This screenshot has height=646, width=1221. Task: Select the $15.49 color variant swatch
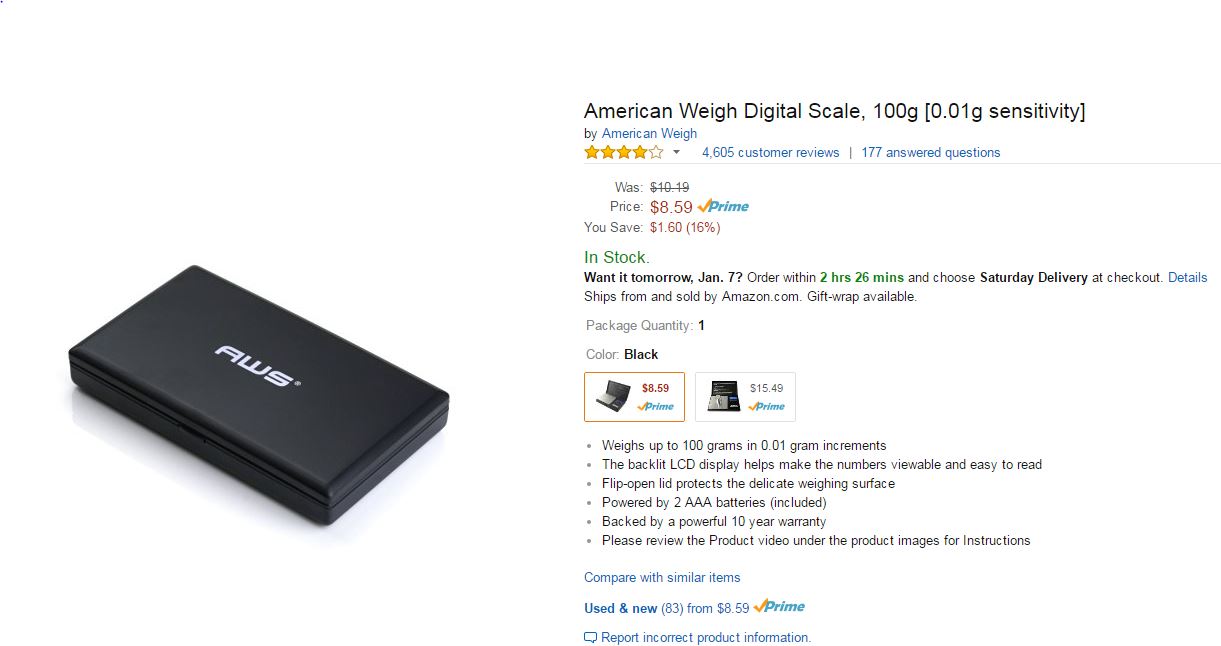pos(745,397)
